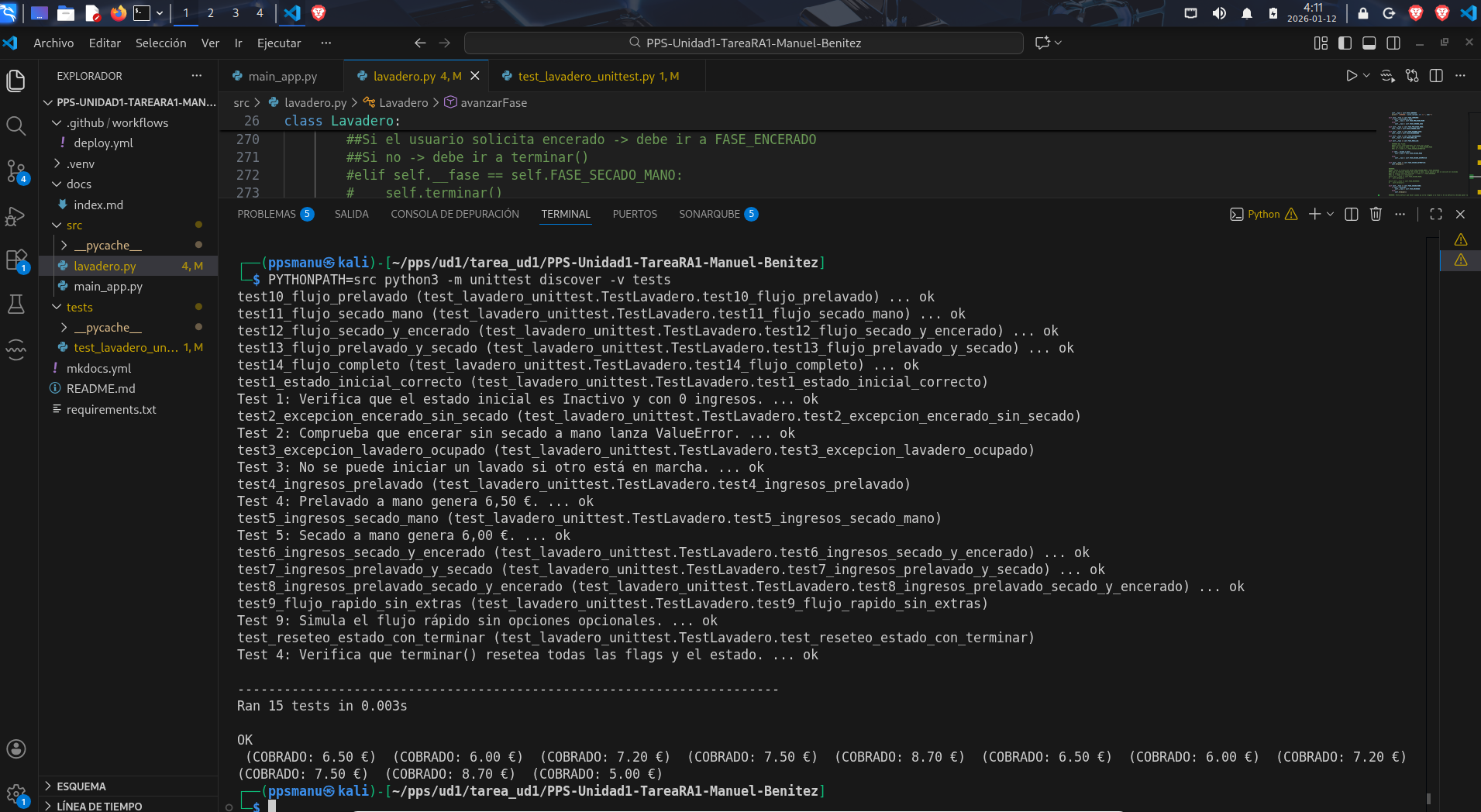Open Firefox from the taskbar
The image size is (1481, 812).
coord(118,13)
